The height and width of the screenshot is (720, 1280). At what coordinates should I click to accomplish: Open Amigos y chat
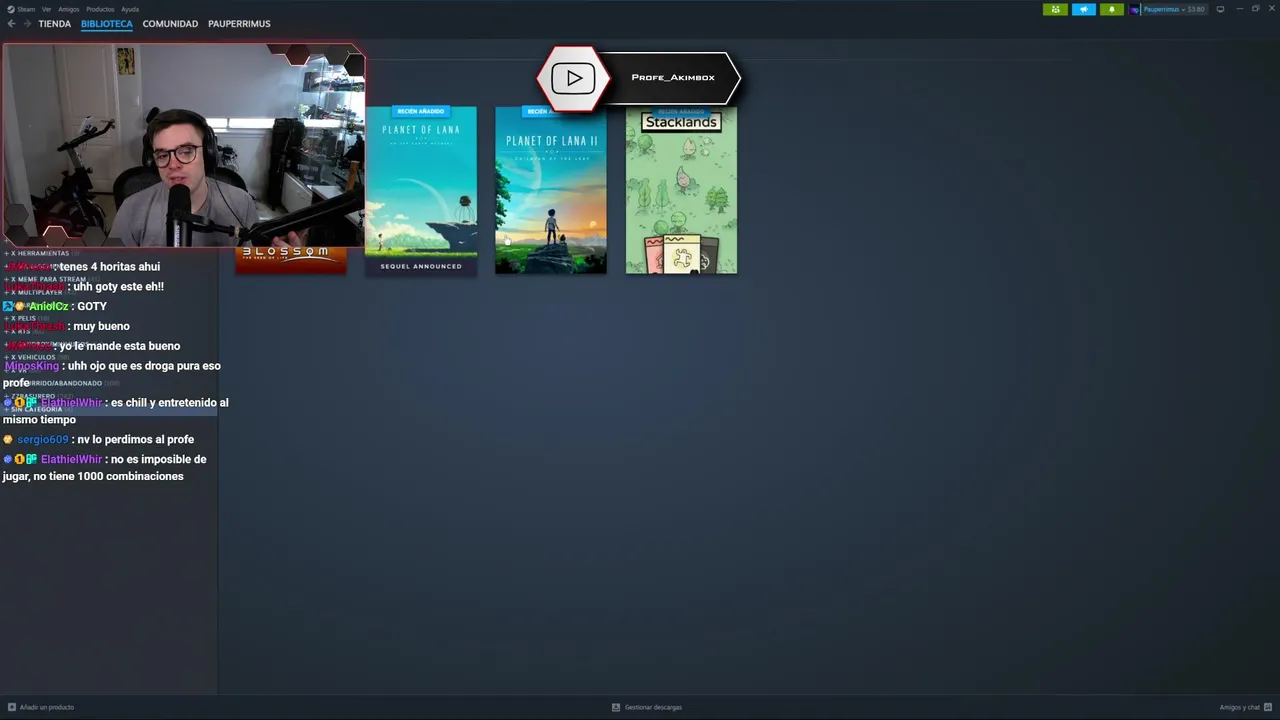coord(1239,707)
